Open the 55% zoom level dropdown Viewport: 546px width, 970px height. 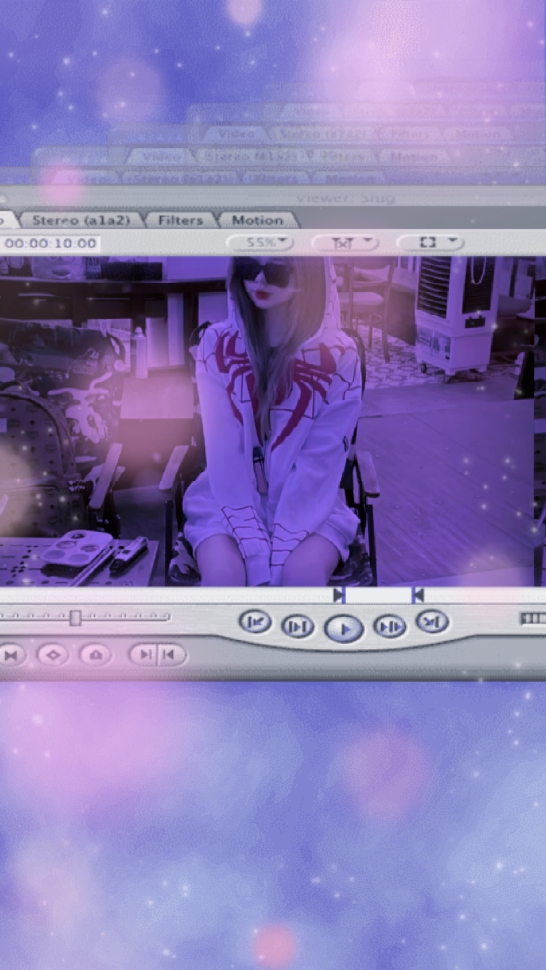tap(260, 242)
